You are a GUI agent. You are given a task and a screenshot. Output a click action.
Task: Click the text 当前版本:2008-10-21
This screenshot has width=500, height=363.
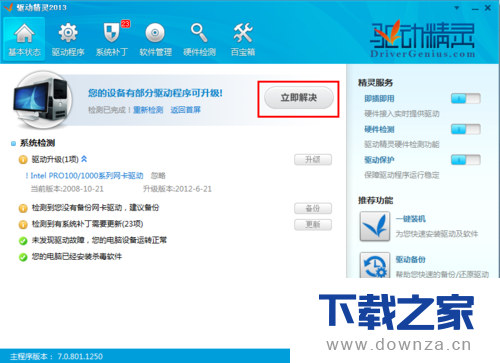pyautogui.click(x=67, y=189)
